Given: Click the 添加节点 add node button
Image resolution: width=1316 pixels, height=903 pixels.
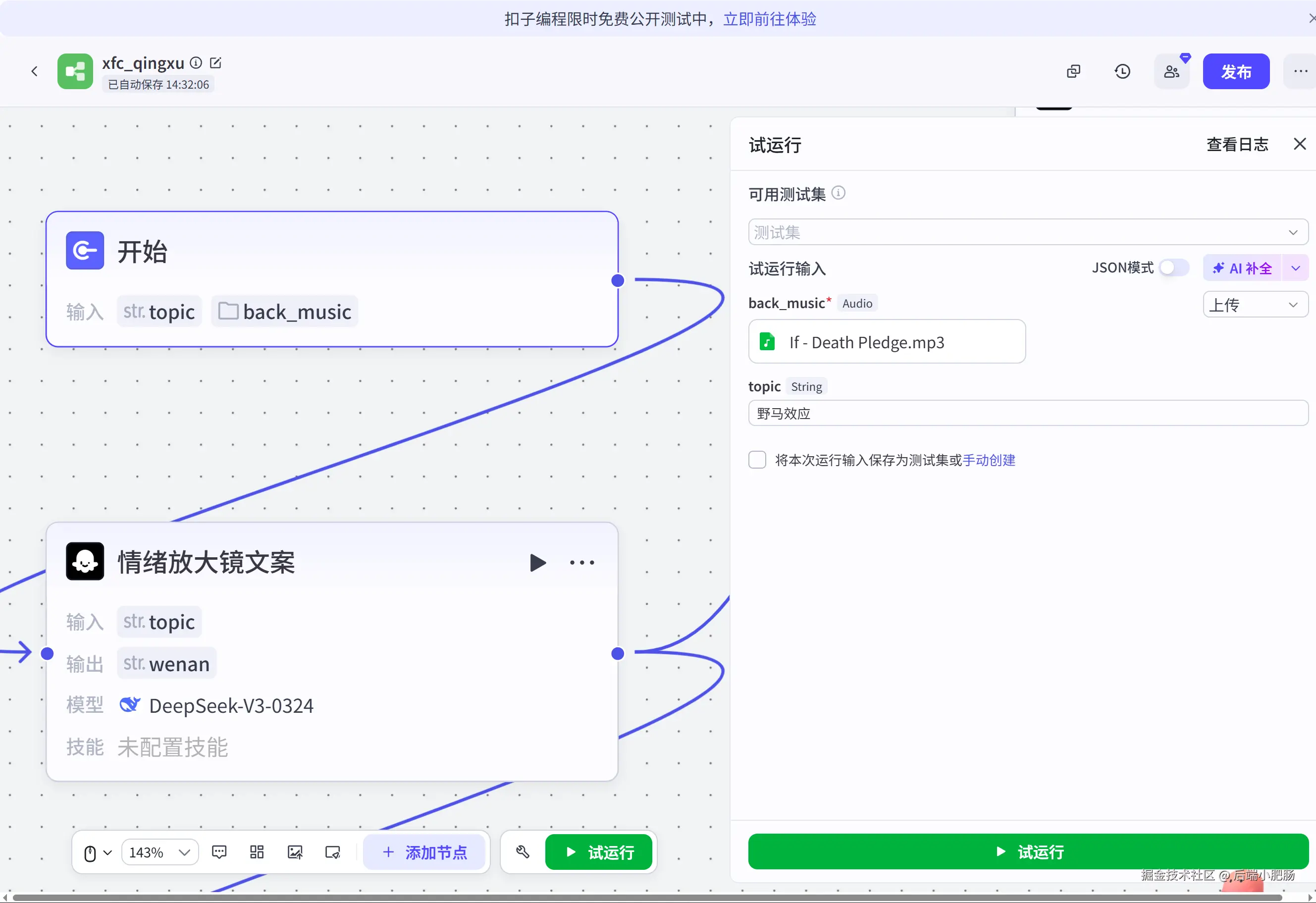Looking at the screenshot, I should point(424,852).
